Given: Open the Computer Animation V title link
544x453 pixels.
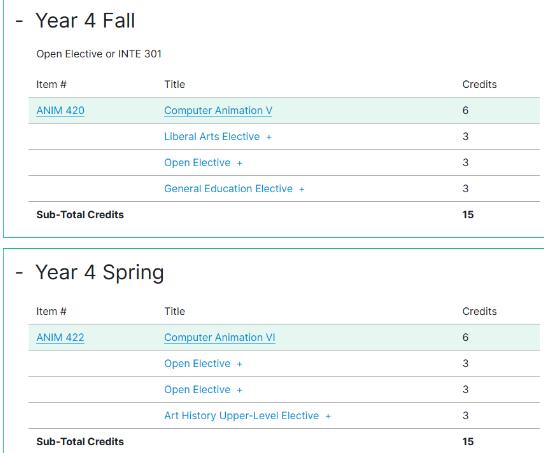Looking at the screenshot, I should [218, 110].
